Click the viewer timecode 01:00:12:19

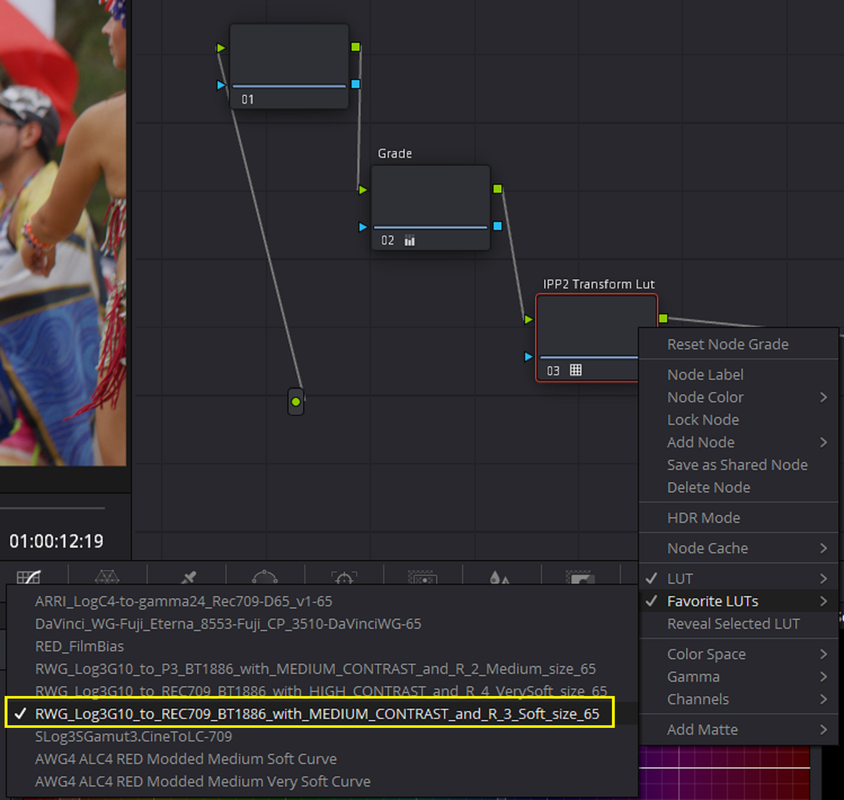coord(57,541)
